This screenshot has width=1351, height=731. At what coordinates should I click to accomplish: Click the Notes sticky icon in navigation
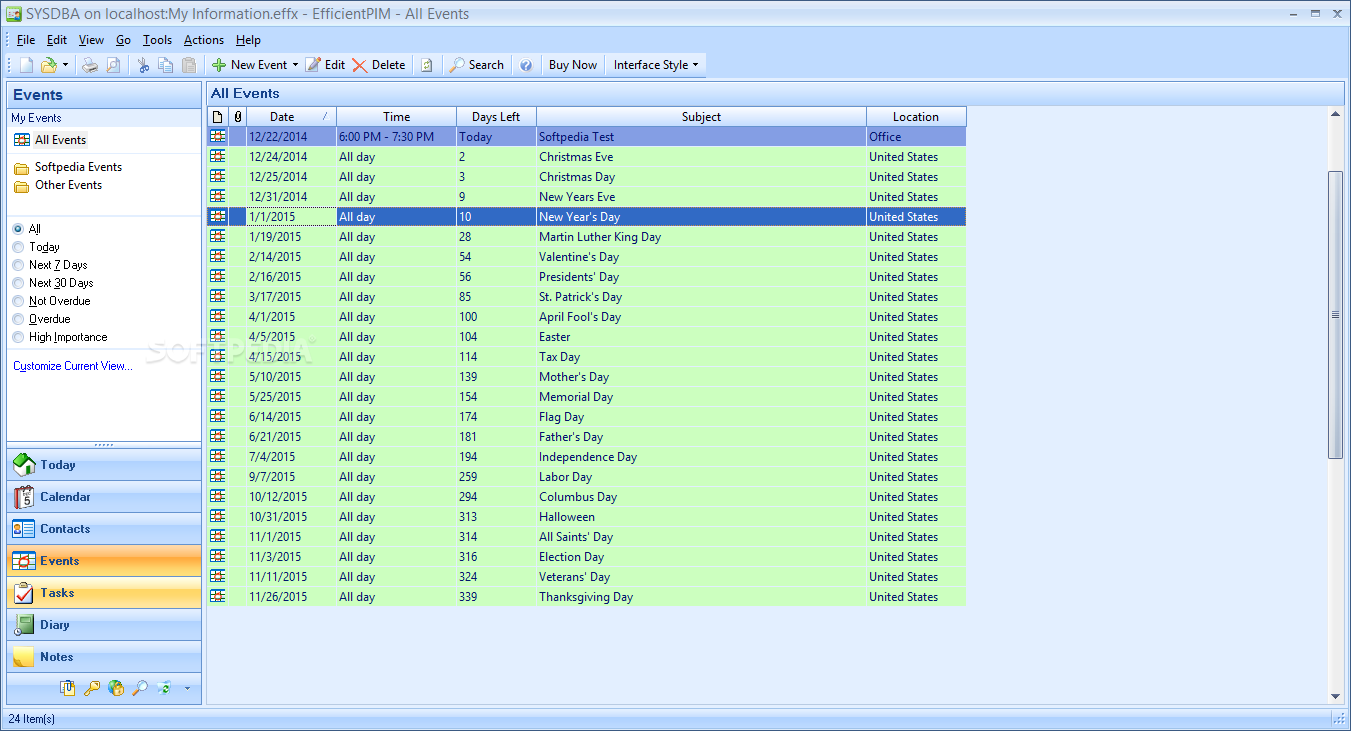point(24,657)
